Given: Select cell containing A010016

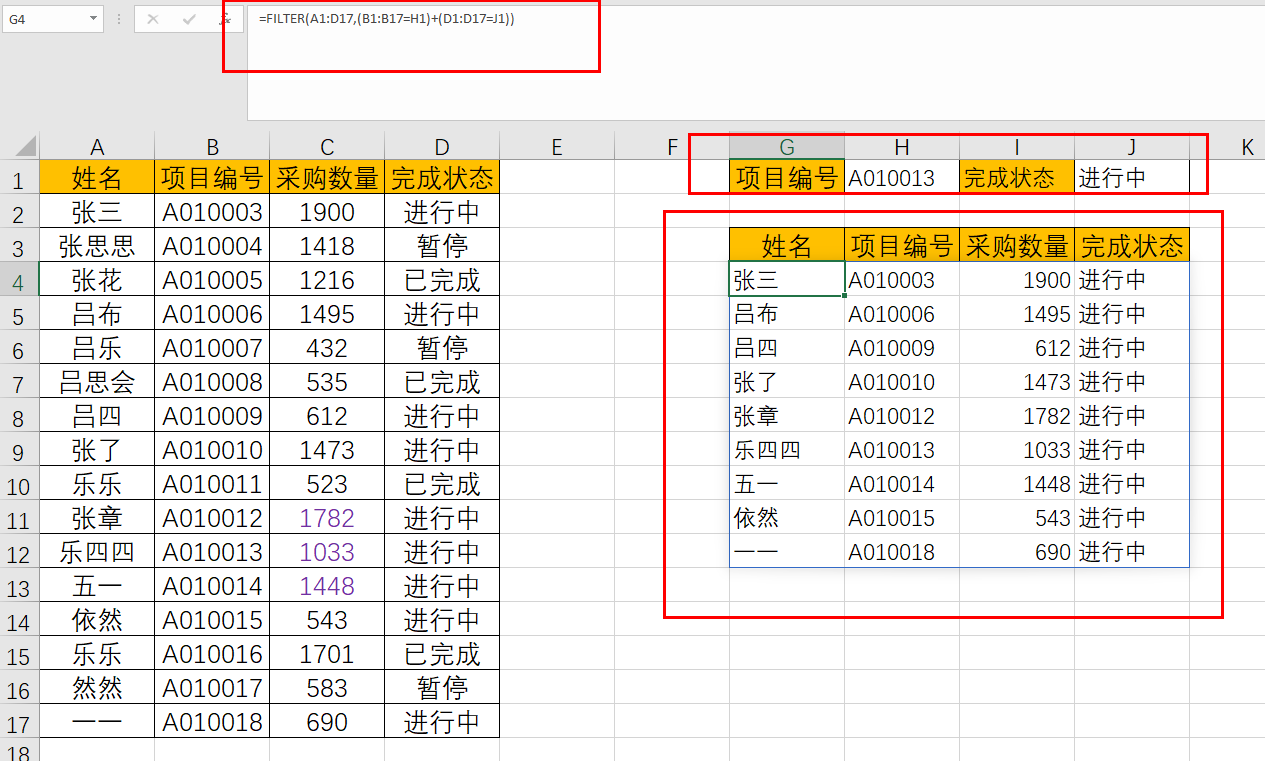Looking at the screenshot, I should (212, 654).
